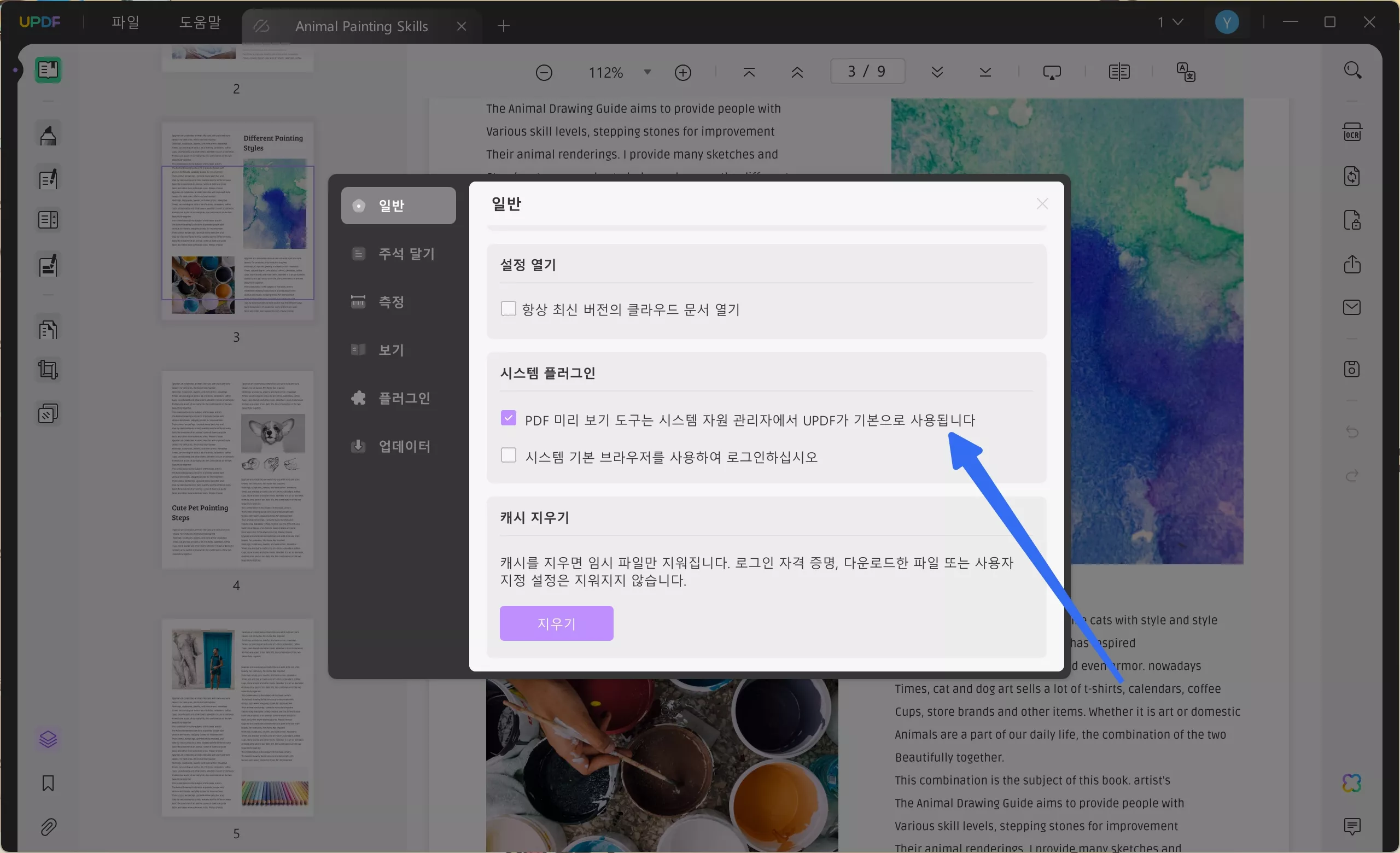Screen dimensions: 1400x853
Task: Click the Animal Painting Skills document tab
Action: pos(361,26)
